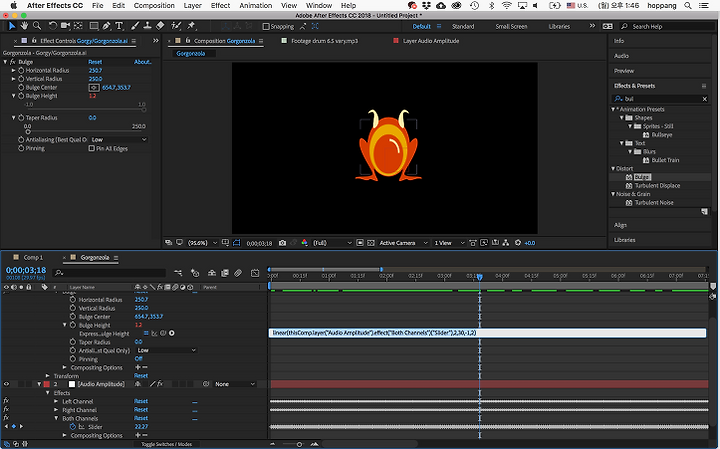
Task: Open the Active Camera dropdown
Action: [403, 243]
